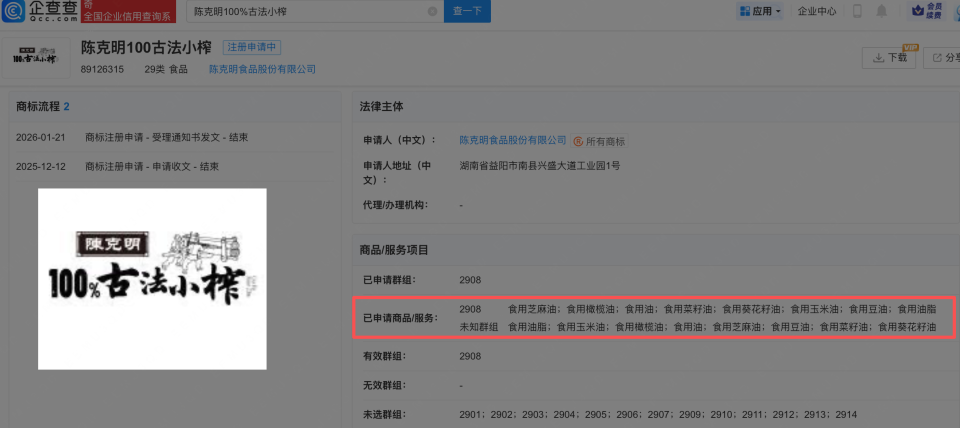Viewport: 960px width, 428px height.
Task: Click the 29类 食品 text
Action: [x=166, y=69]
